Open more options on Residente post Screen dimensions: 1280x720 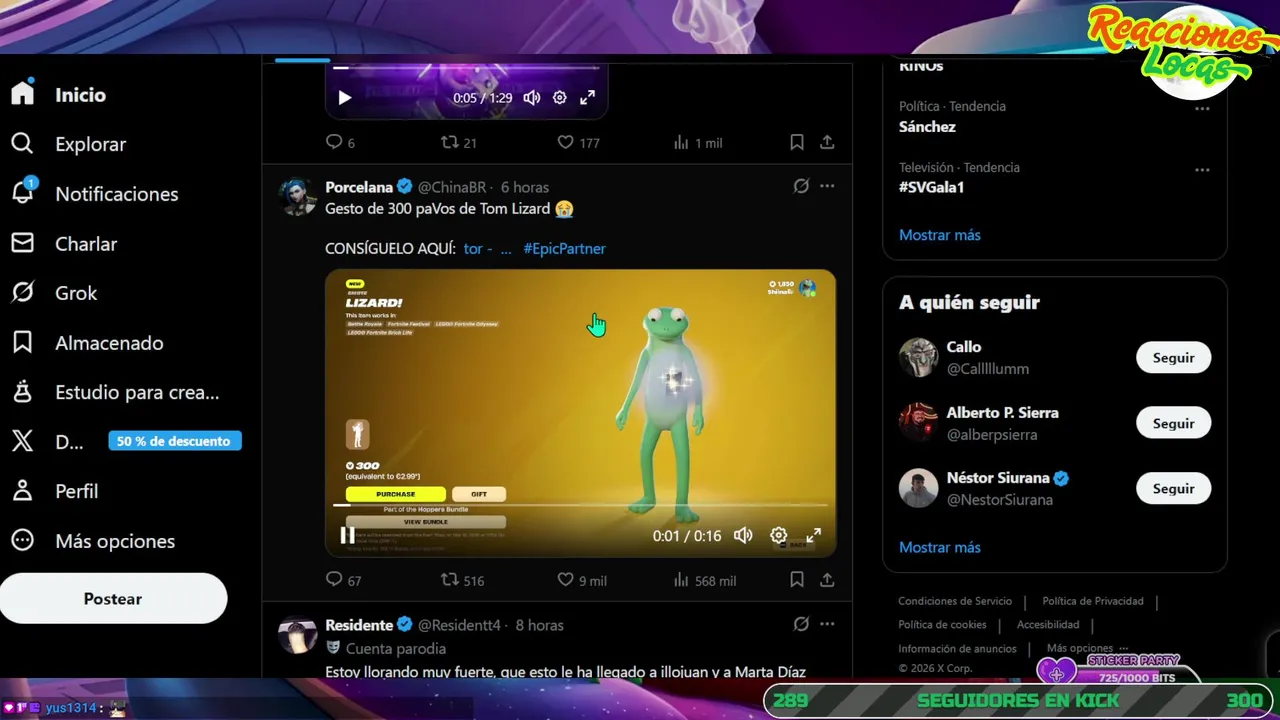click(x=827, y=624)
